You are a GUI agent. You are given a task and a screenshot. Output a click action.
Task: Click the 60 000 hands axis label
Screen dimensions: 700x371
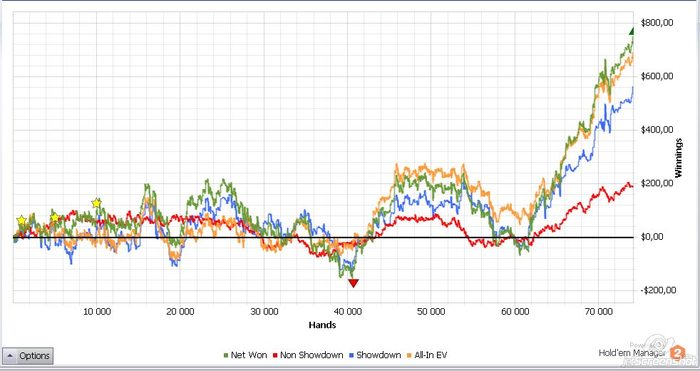point(515,312)
